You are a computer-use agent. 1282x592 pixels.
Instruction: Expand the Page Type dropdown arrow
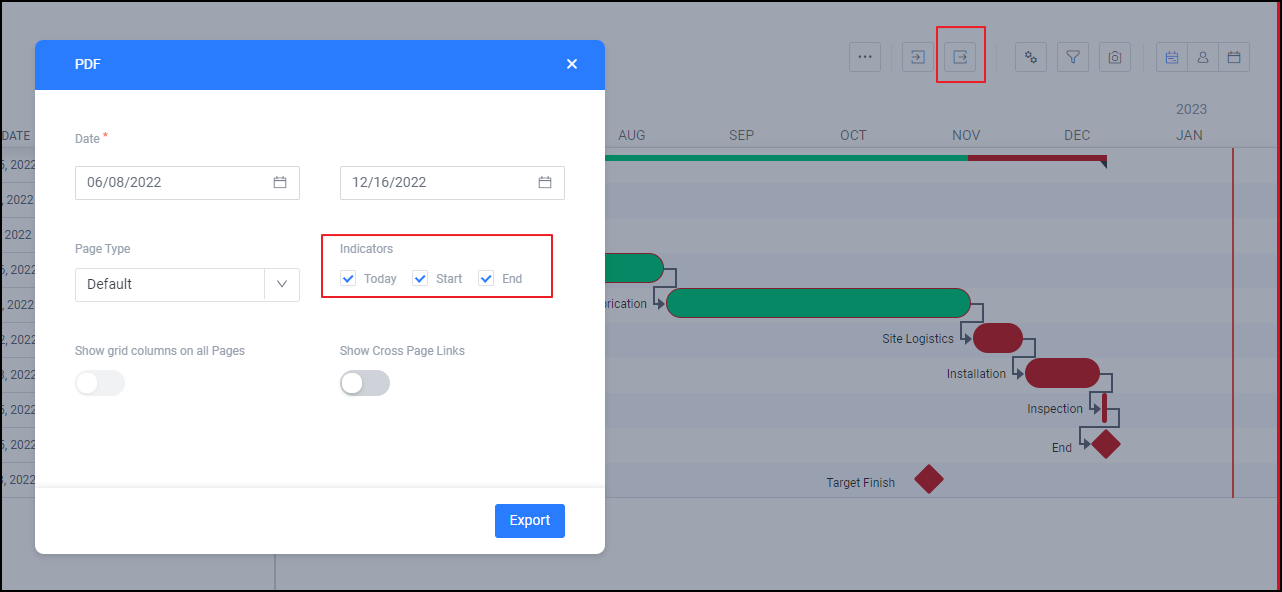pyautogui.click(x=282, y=284)
